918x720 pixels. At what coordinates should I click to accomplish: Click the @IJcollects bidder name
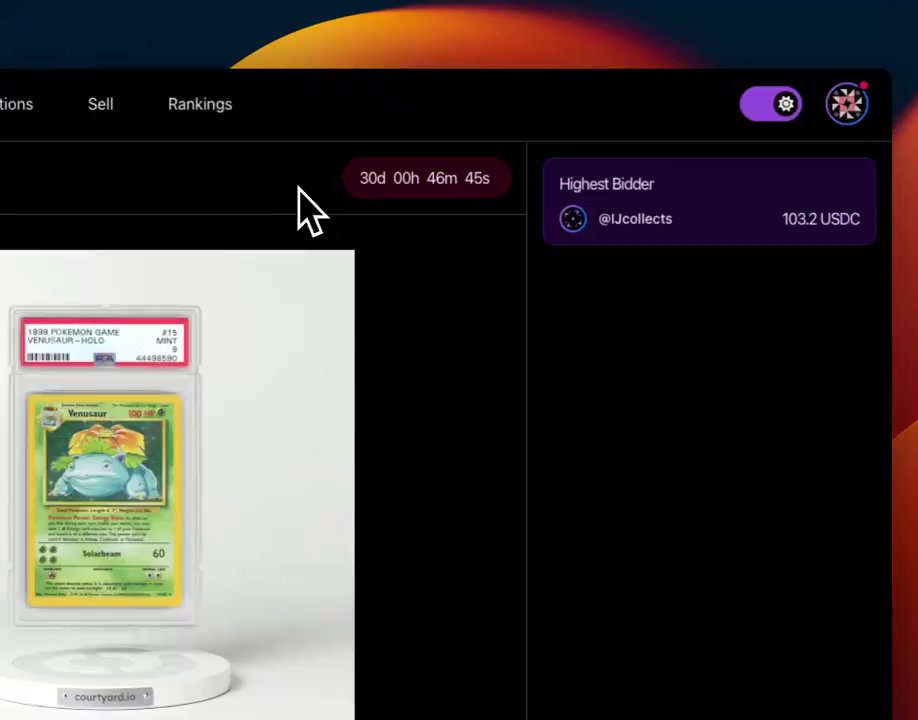tap(635, 219)
